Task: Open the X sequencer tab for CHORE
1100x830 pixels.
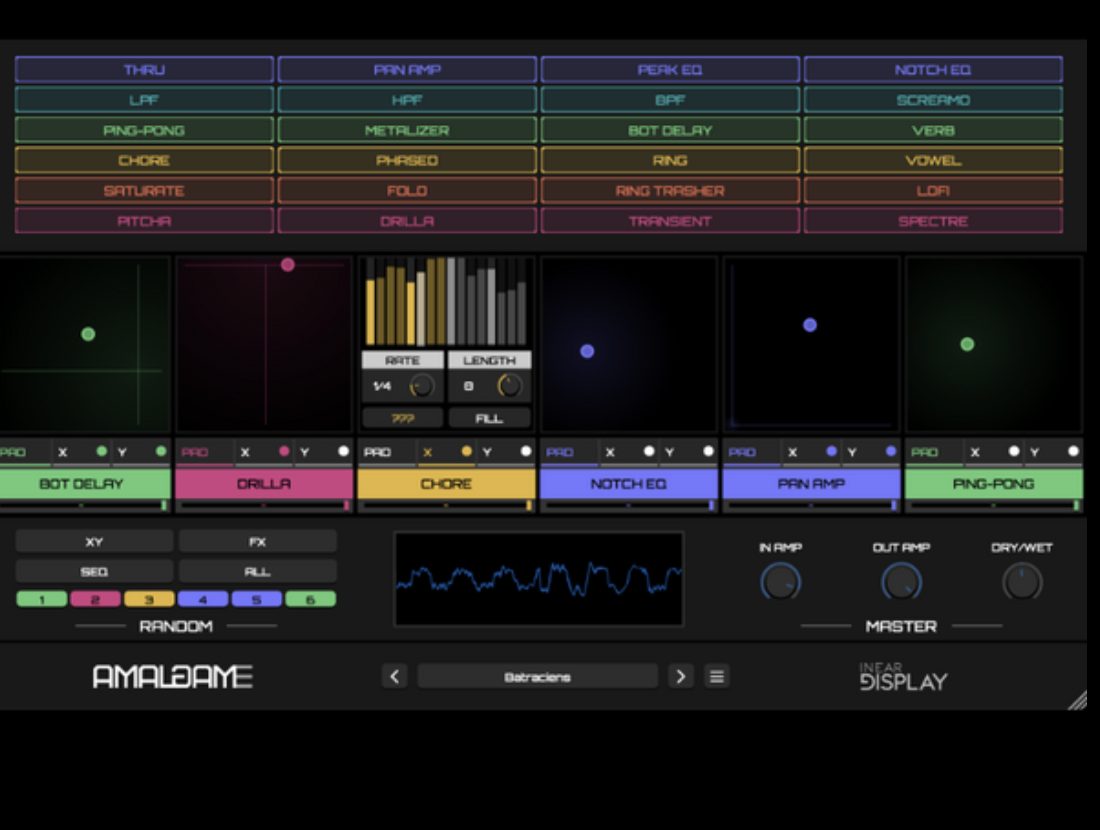Action: pyautogui.click(x=427, y=453)
